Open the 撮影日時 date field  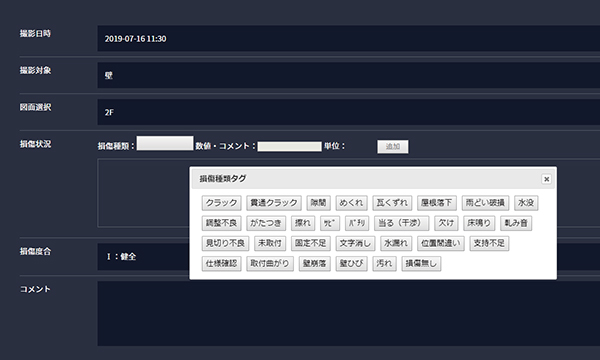tap(349, 39)
